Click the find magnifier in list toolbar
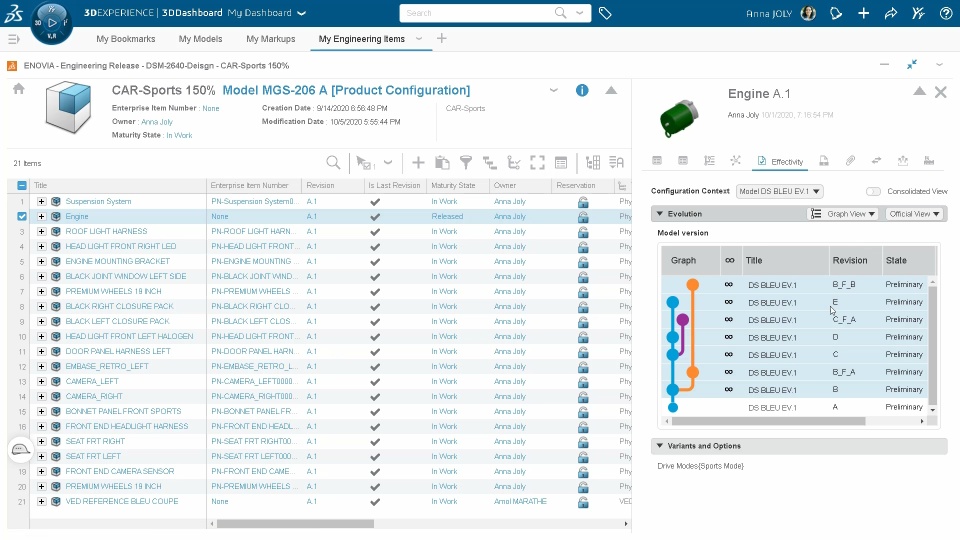960x540 pixels. click(x=332, y=162)
